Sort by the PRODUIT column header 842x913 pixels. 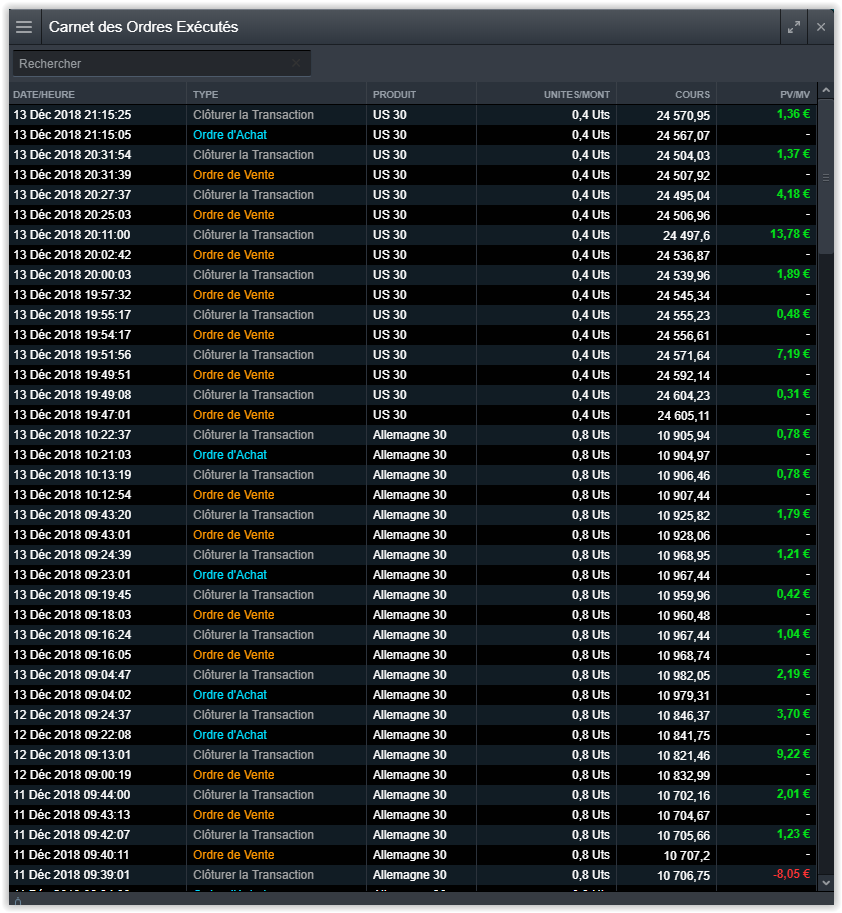click(x=394, y=94)
